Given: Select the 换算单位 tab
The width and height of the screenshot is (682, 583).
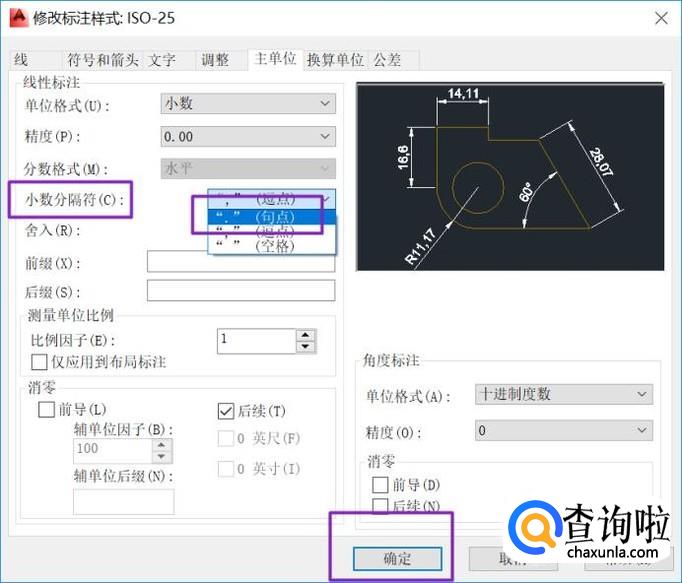Looking at the screenshot, I should tap(335, 60).
